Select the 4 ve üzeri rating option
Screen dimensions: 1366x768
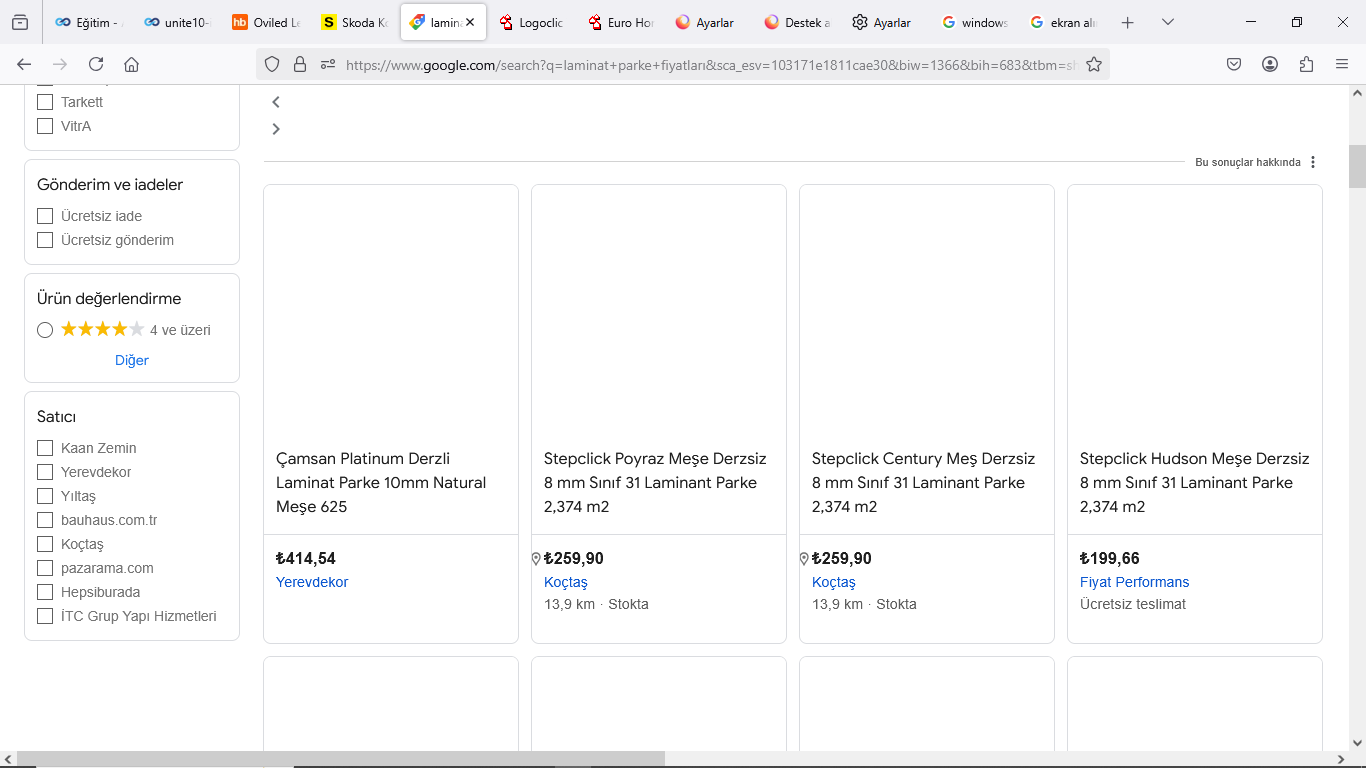click(x=45, y=330)
